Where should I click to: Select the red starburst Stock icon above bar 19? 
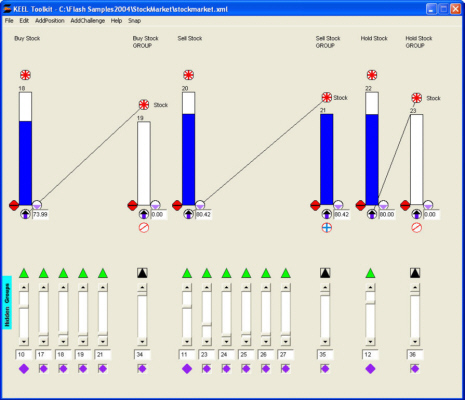144,105
